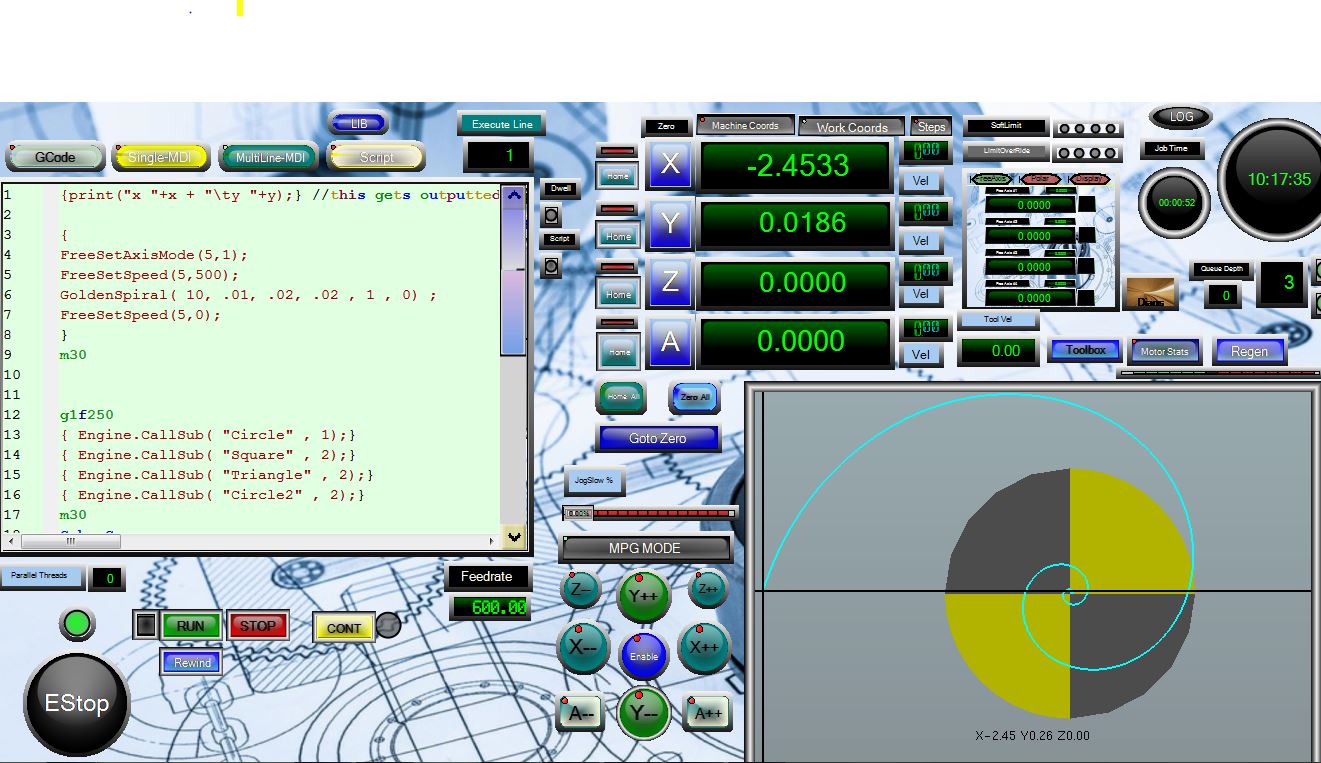Toggle MPG MODE
Screen dimensions: 1321x763
point(645,548)
